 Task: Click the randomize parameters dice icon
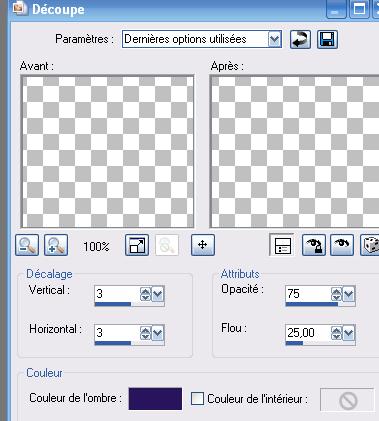pyautogui.click(x=370, y=245)
